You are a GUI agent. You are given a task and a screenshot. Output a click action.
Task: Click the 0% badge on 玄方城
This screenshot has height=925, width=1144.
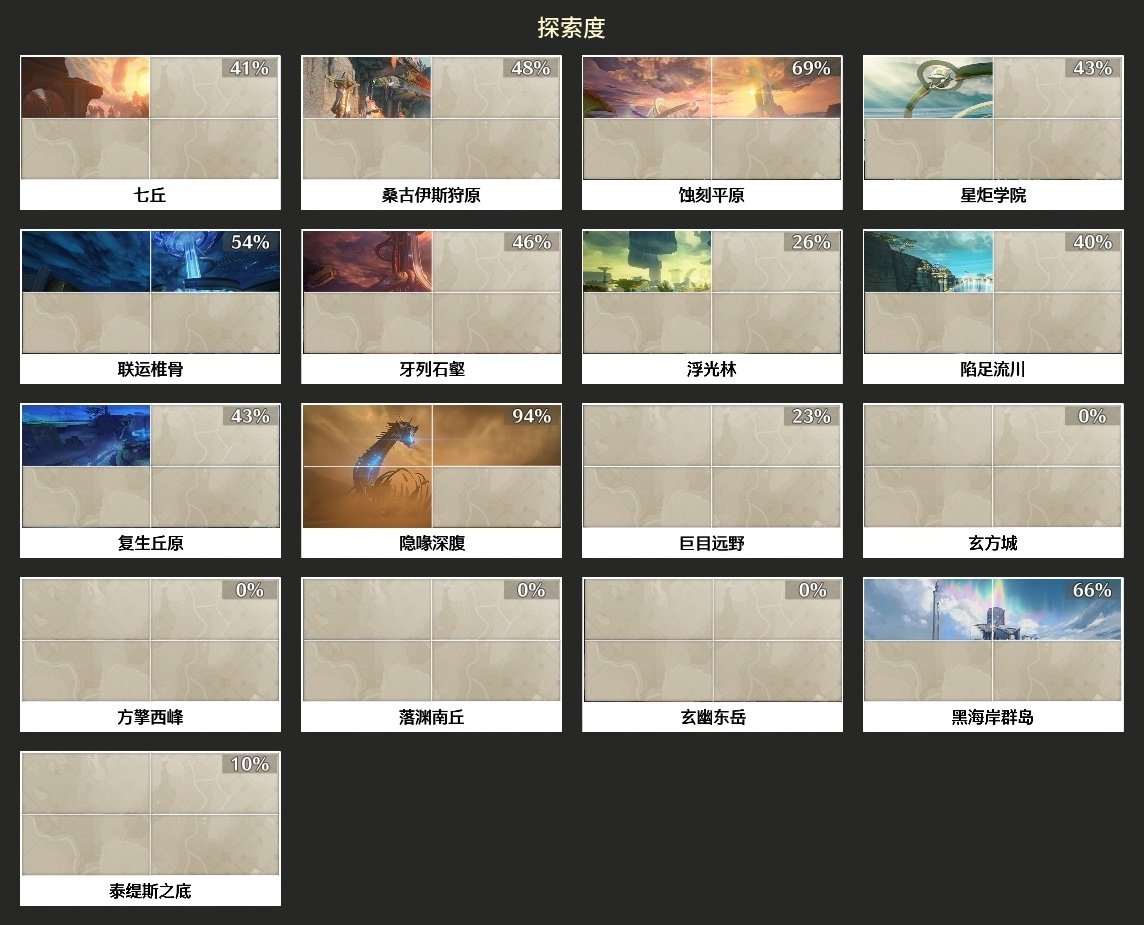[x=1092, y=416]
